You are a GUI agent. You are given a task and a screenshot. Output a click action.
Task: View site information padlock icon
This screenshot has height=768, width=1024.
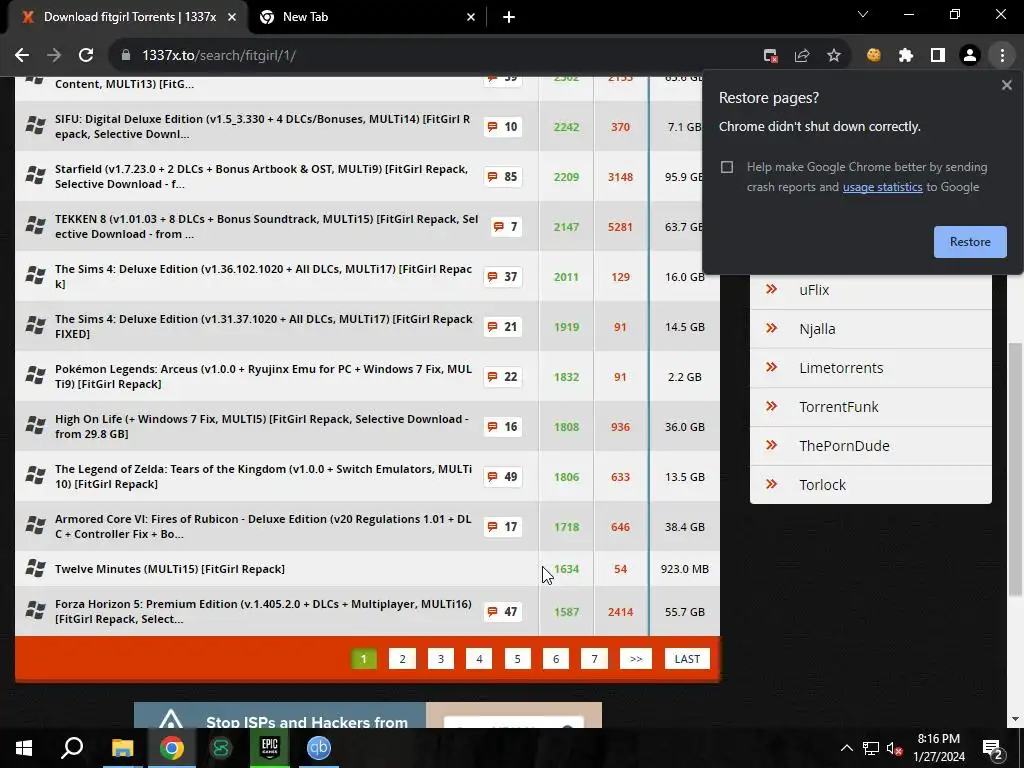(126, 56)
